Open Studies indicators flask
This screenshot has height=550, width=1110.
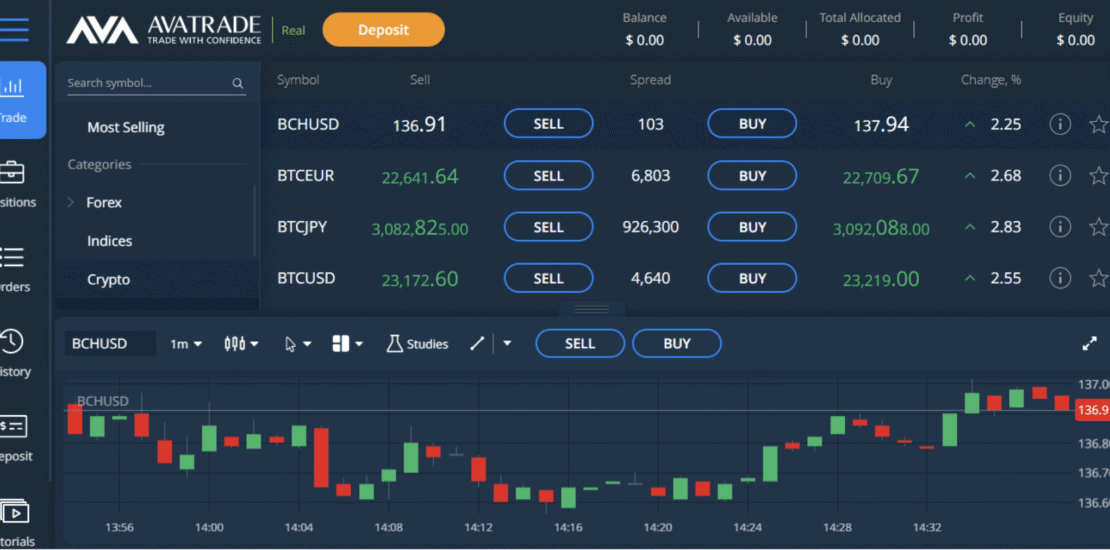coord(417,344)
